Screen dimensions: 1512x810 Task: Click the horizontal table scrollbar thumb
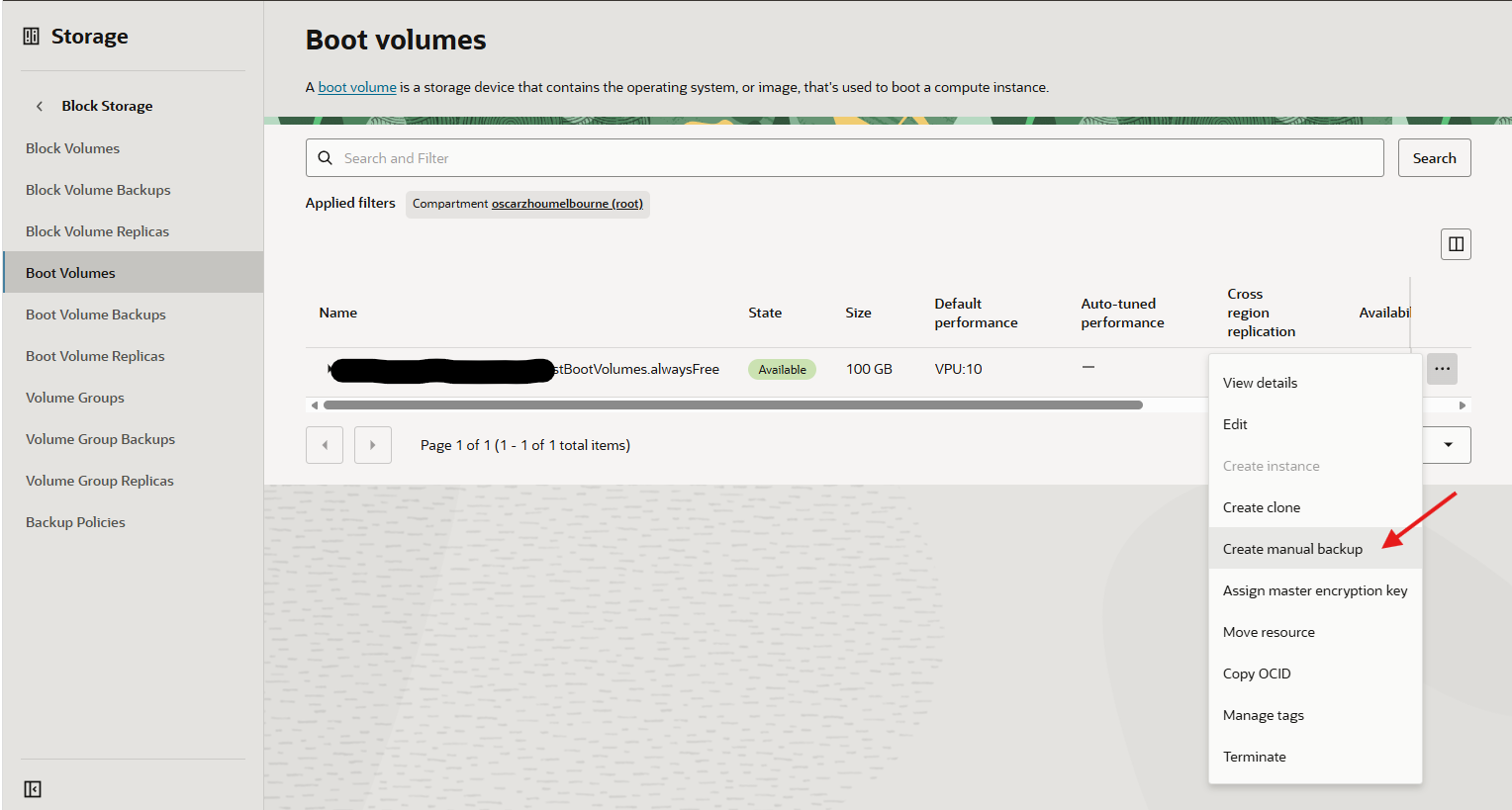click(x=732, y=405)
